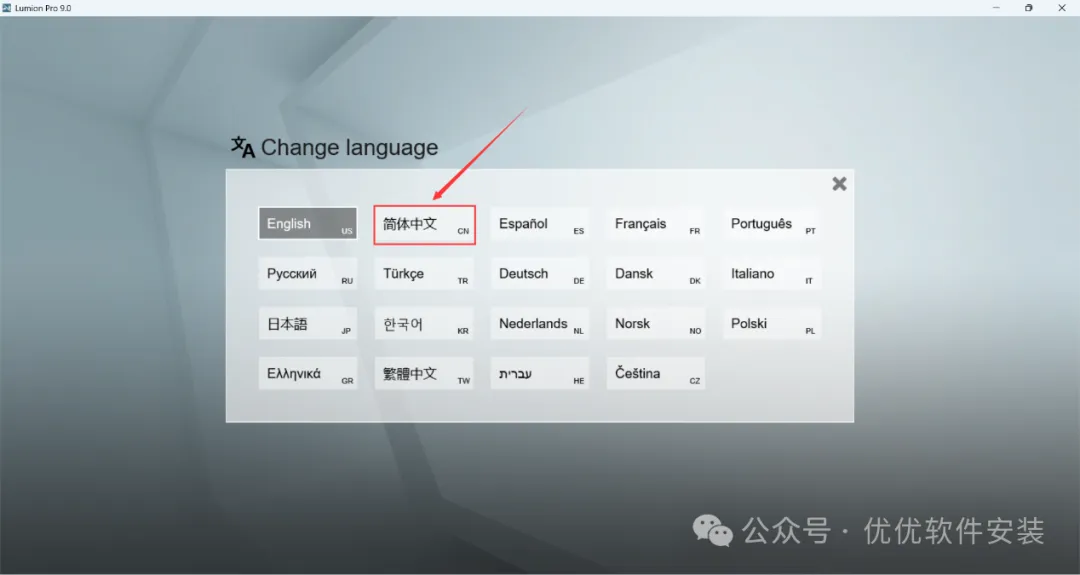Pick Norsk language
1080x575 pixels.
coord(655,324)
